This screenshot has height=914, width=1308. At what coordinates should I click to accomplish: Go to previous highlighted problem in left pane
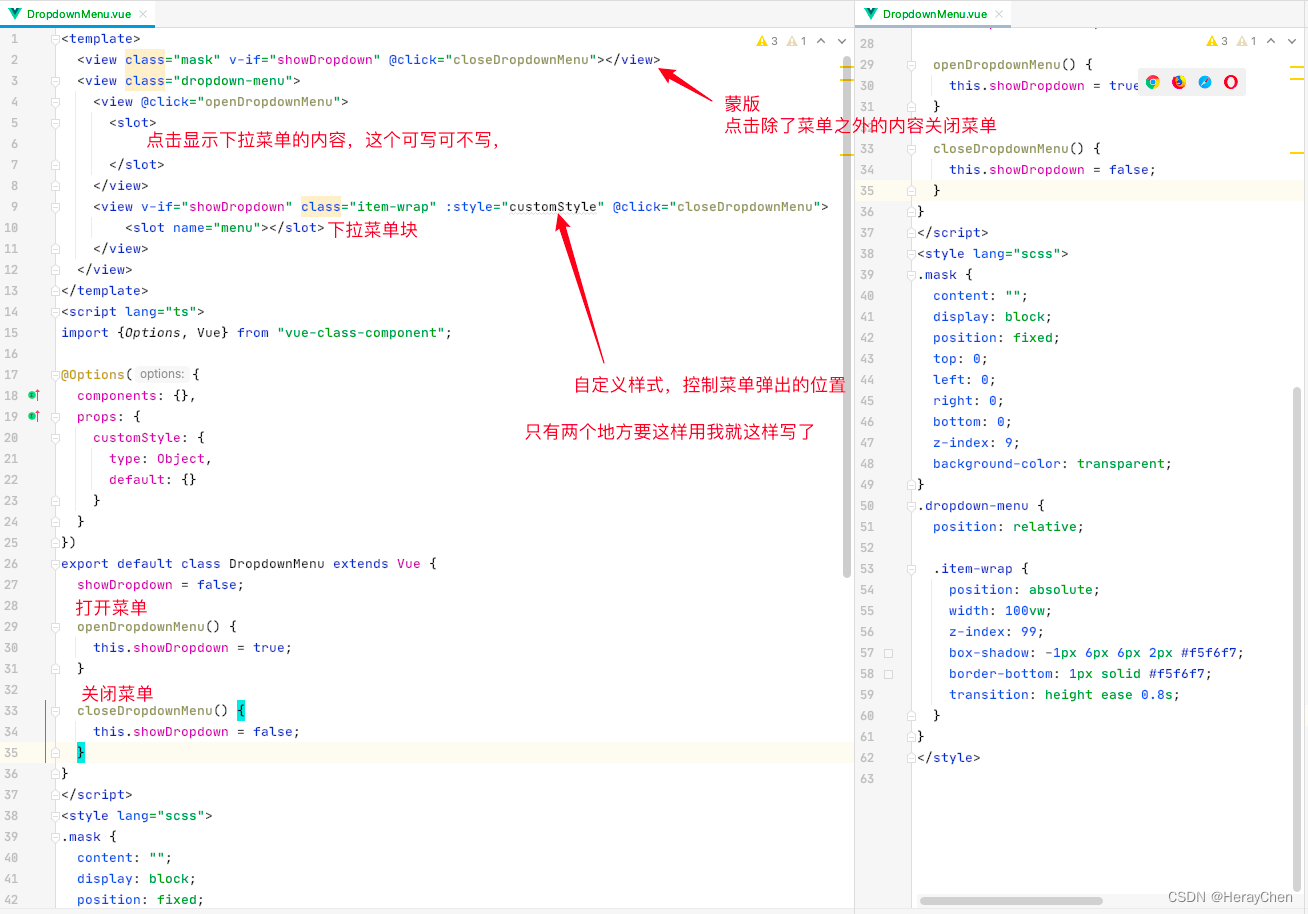(x=821, y=41)
